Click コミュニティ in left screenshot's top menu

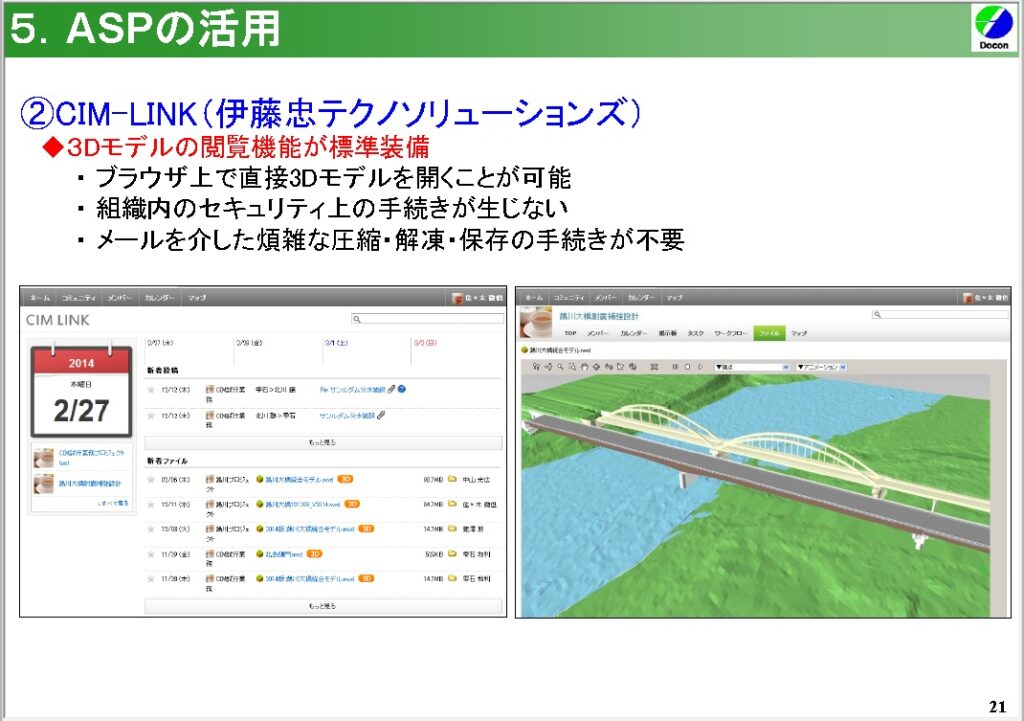point(78,298)
